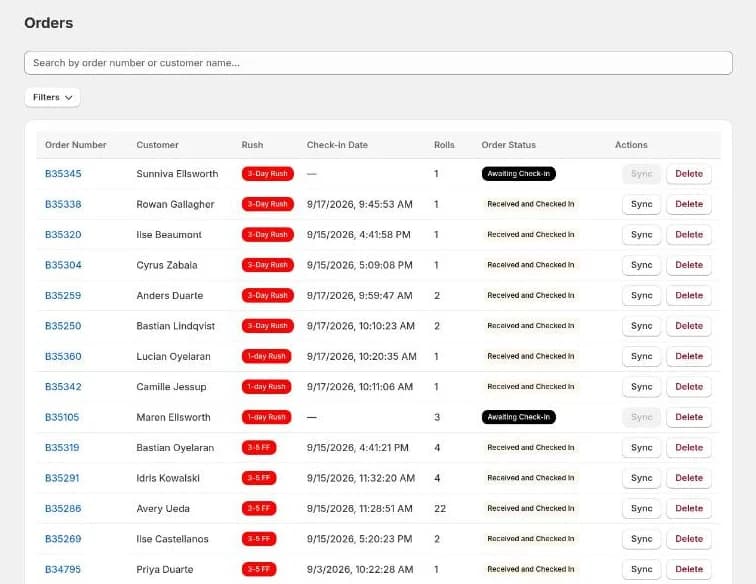Delete Maren Ellsworth's order B35105
Screen dimensions: 756x584
(x=689, y=417)
